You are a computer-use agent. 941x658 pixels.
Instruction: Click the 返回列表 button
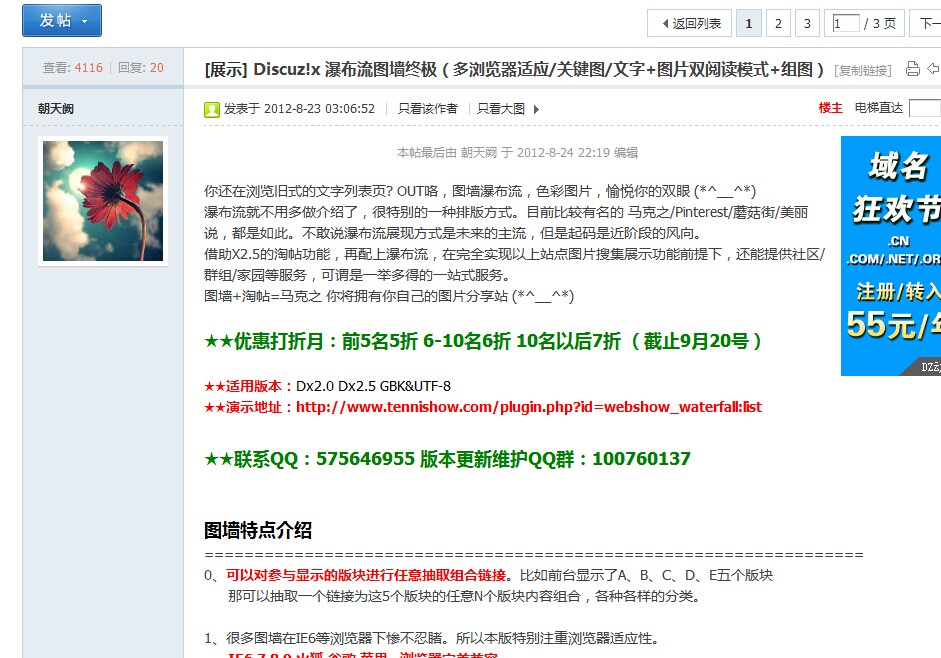(698, 22)
